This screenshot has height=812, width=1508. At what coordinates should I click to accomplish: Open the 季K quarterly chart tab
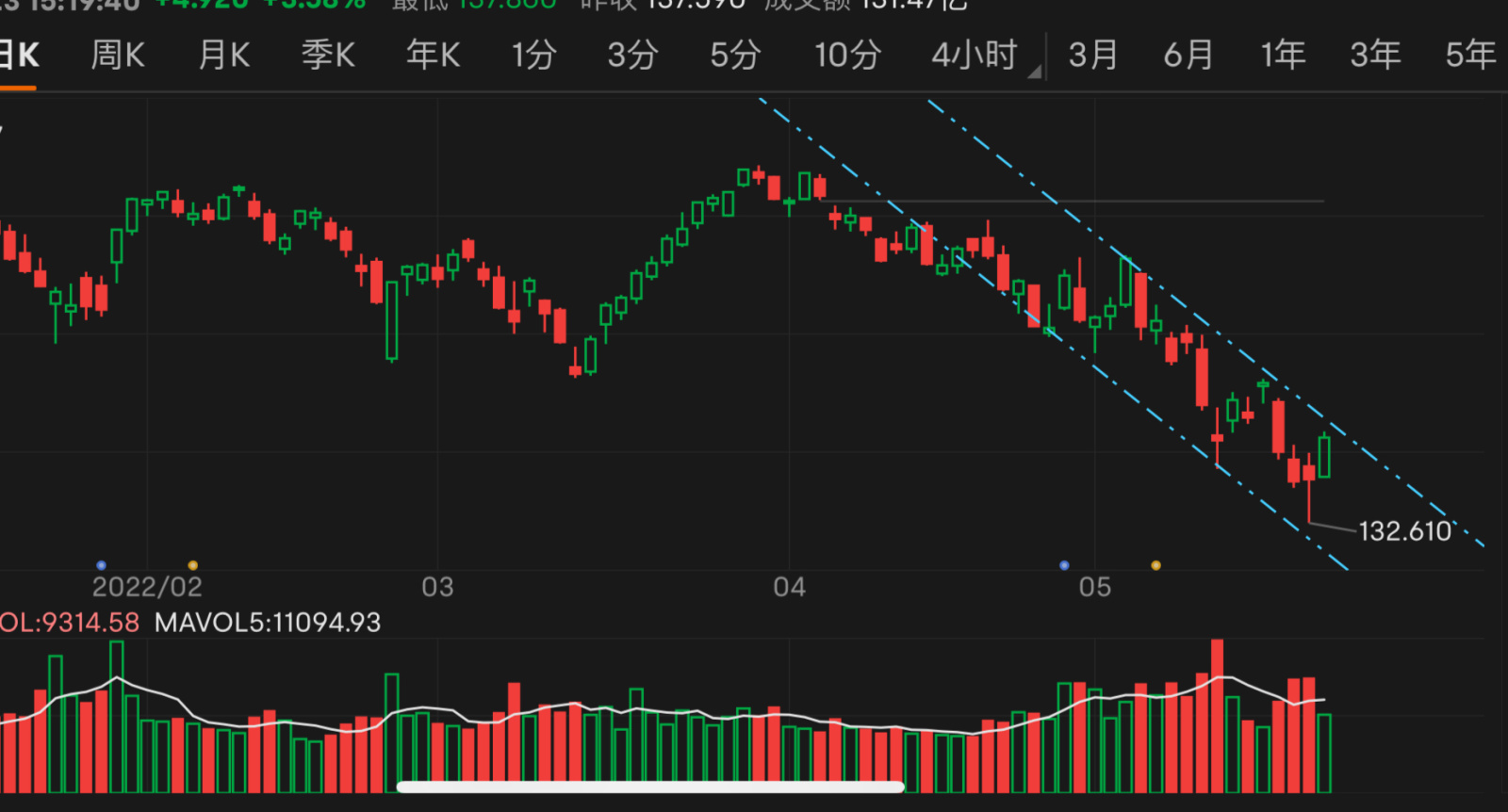click(x=328, y=55)
